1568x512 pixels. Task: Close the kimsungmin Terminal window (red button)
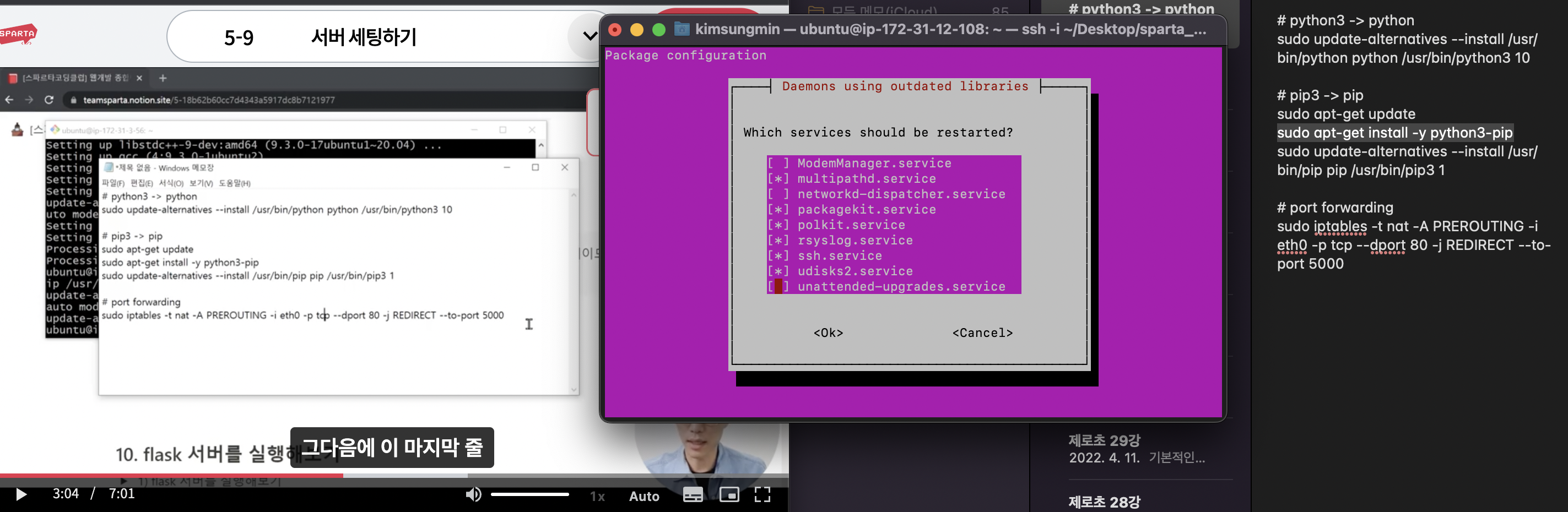point(615,29)
